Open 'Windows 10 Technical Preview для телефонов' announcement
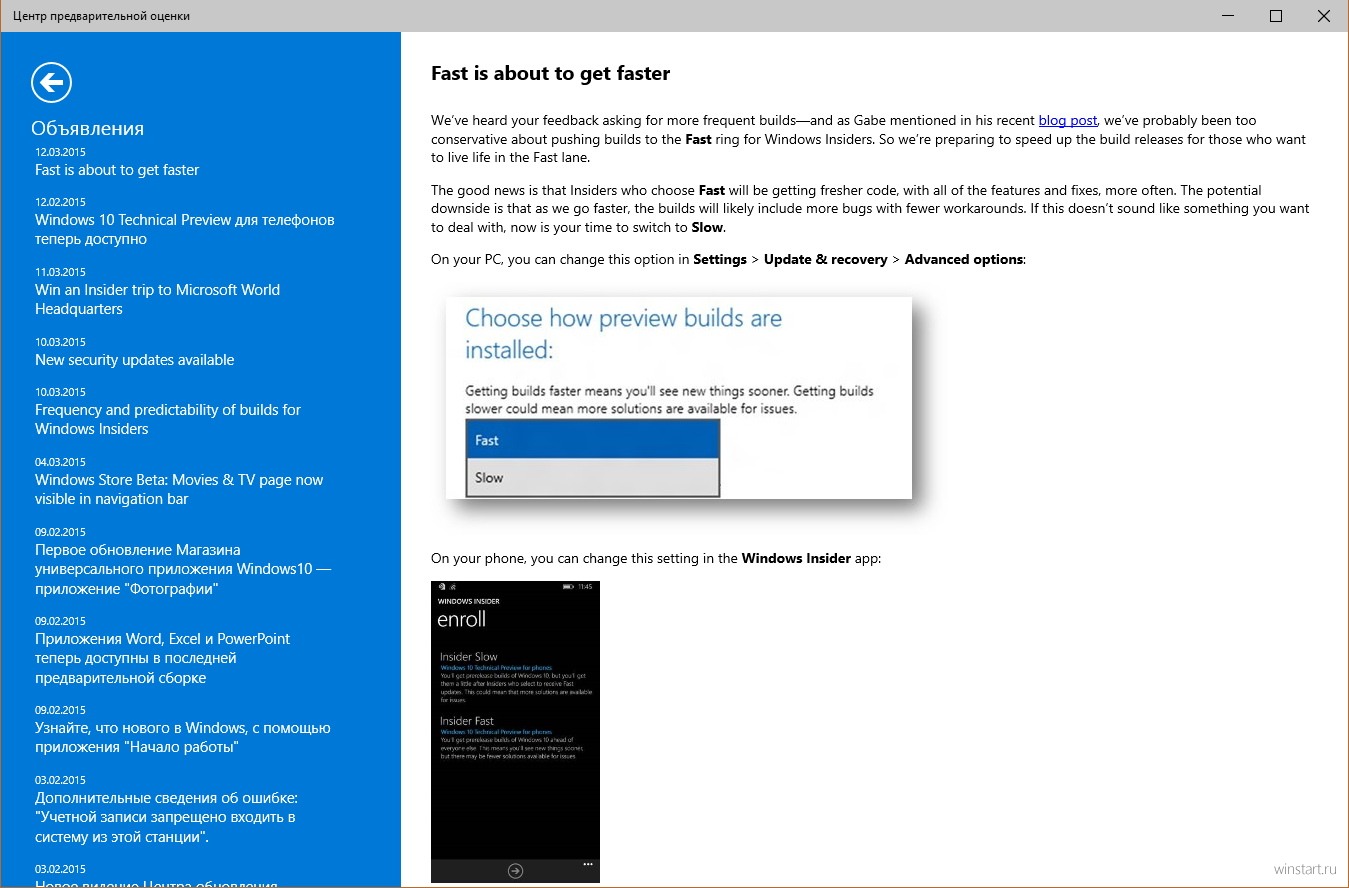The image size is (1349, 888). click(185, 229)
